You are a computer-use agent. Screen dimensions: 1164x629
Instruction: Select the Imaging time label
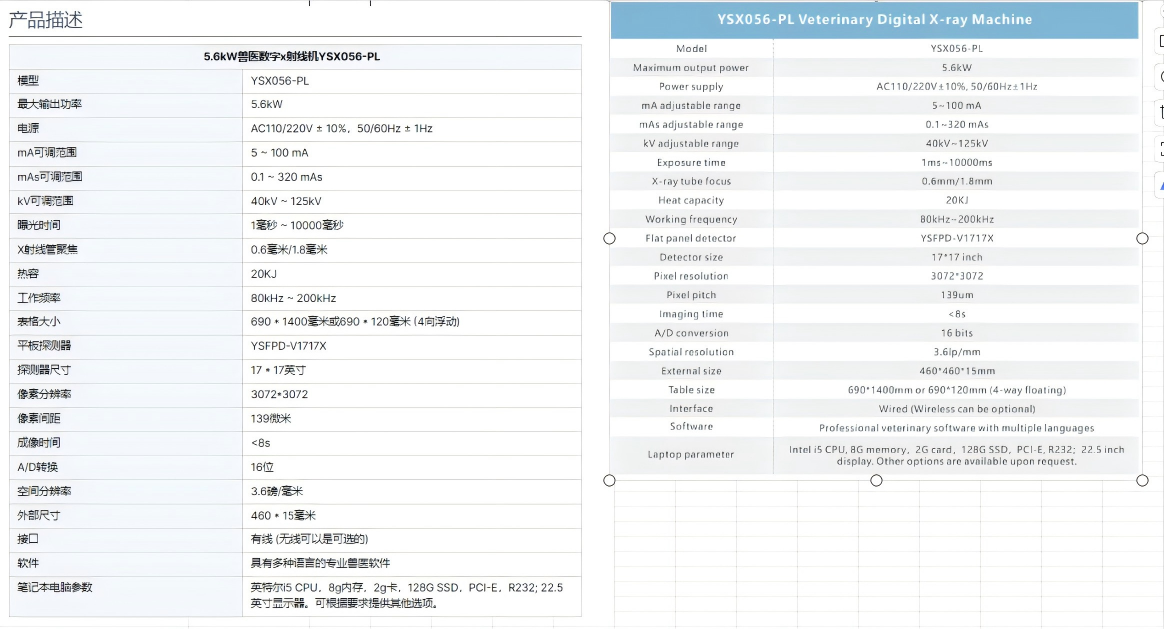coord(691,313)
